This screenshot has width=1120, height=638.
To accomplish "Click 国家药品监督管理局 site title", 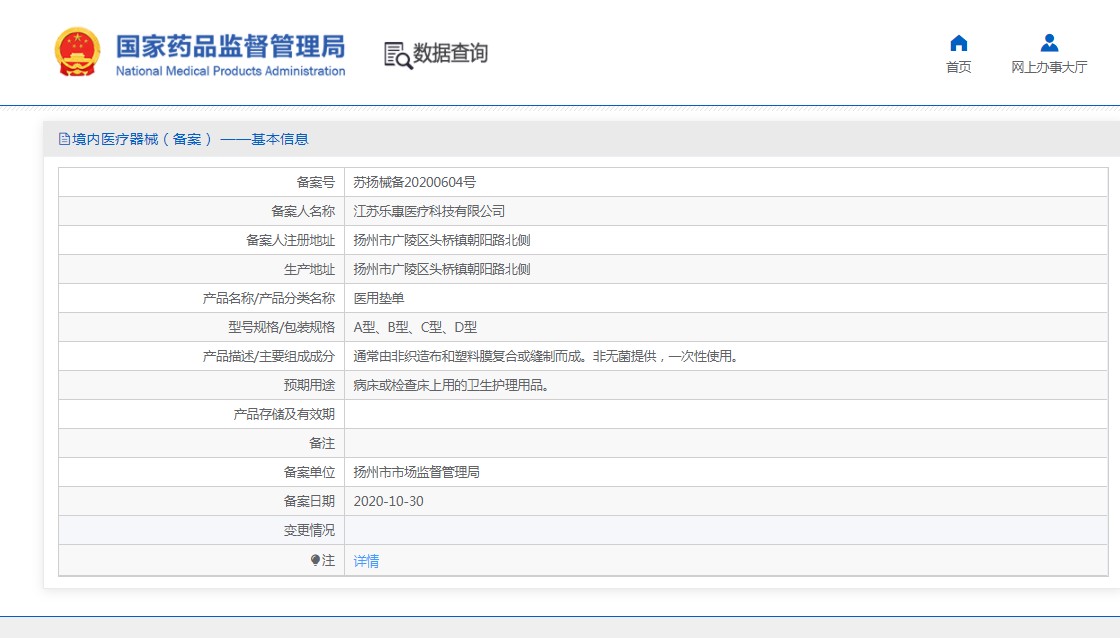I will tap(231, 46).
